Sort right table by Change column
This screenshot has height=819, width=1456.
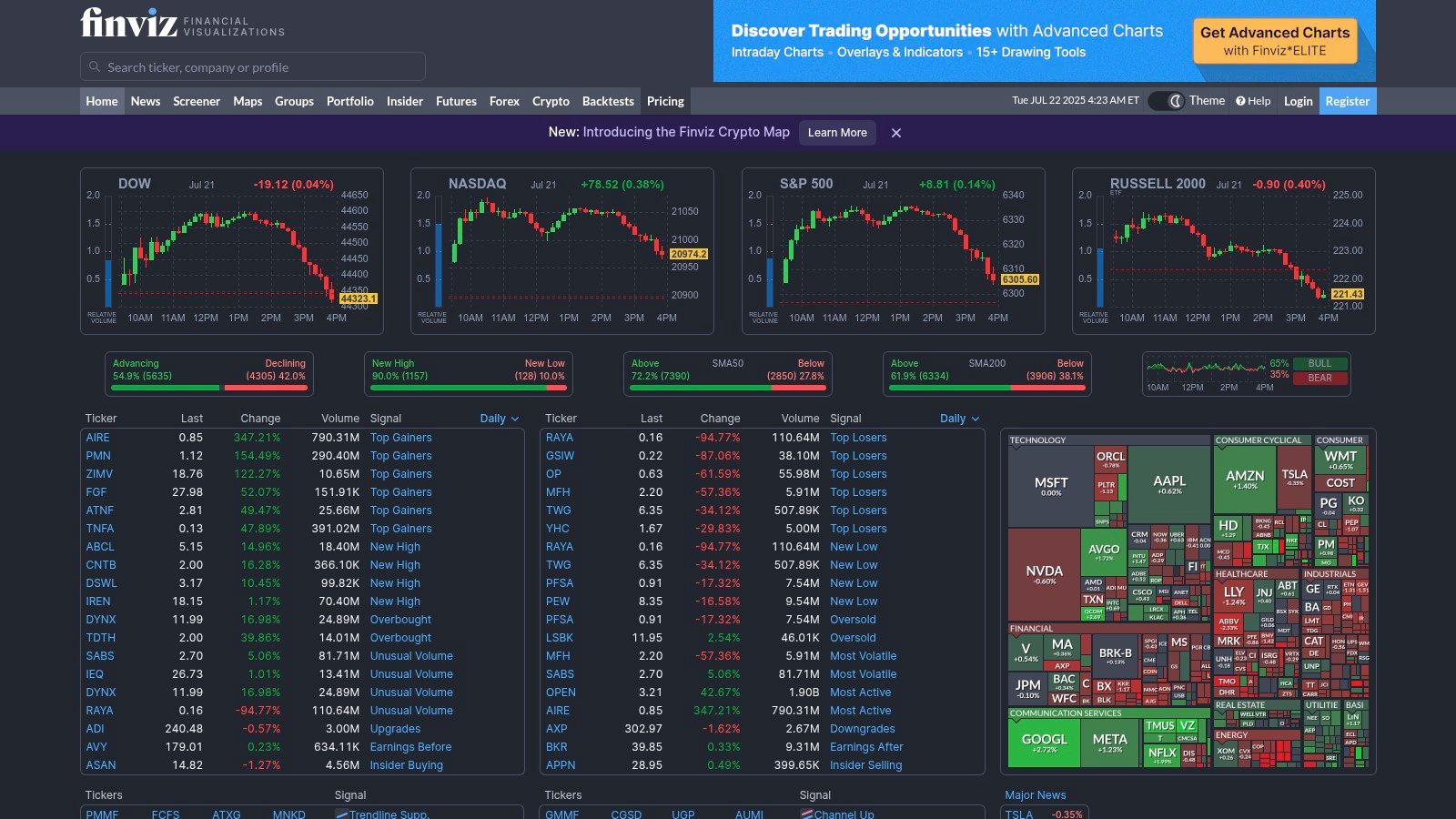tap(720, 419)
